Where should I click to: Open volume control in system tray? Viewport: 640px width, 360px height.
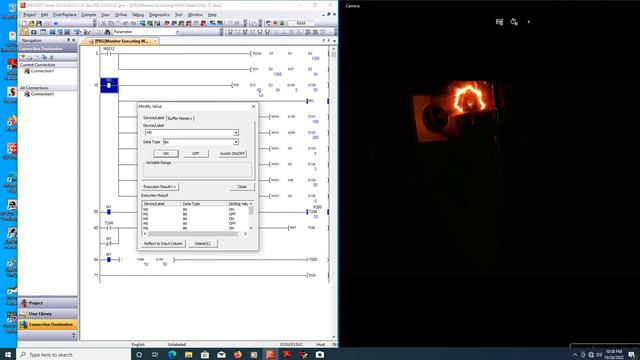click(599, 354)
